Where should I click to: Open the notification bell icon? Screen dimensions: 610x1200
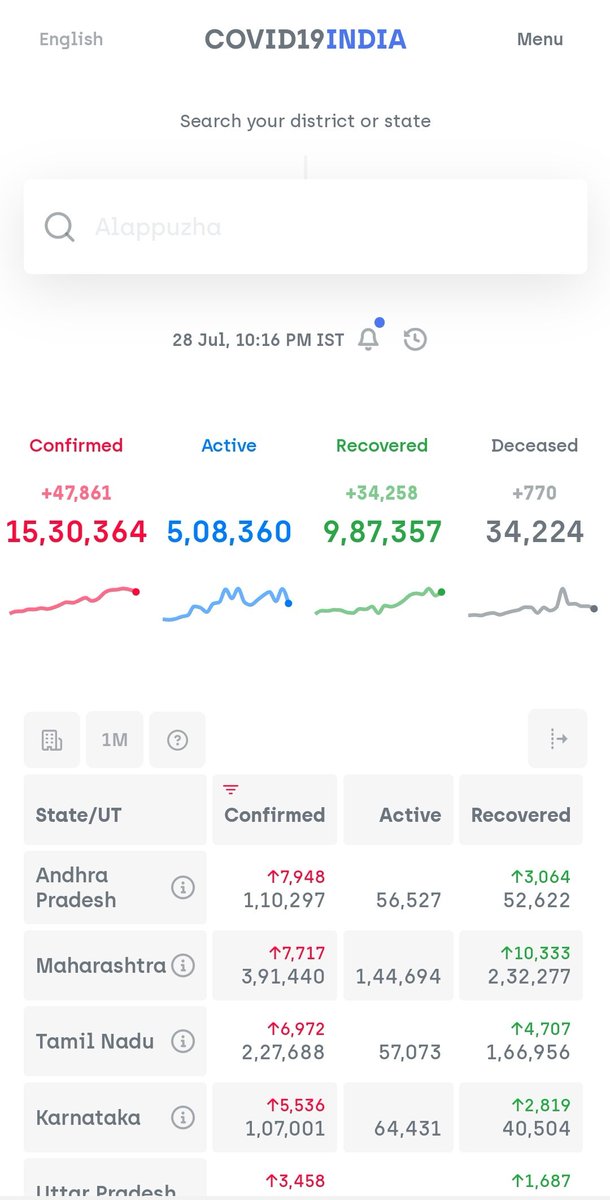369,339
